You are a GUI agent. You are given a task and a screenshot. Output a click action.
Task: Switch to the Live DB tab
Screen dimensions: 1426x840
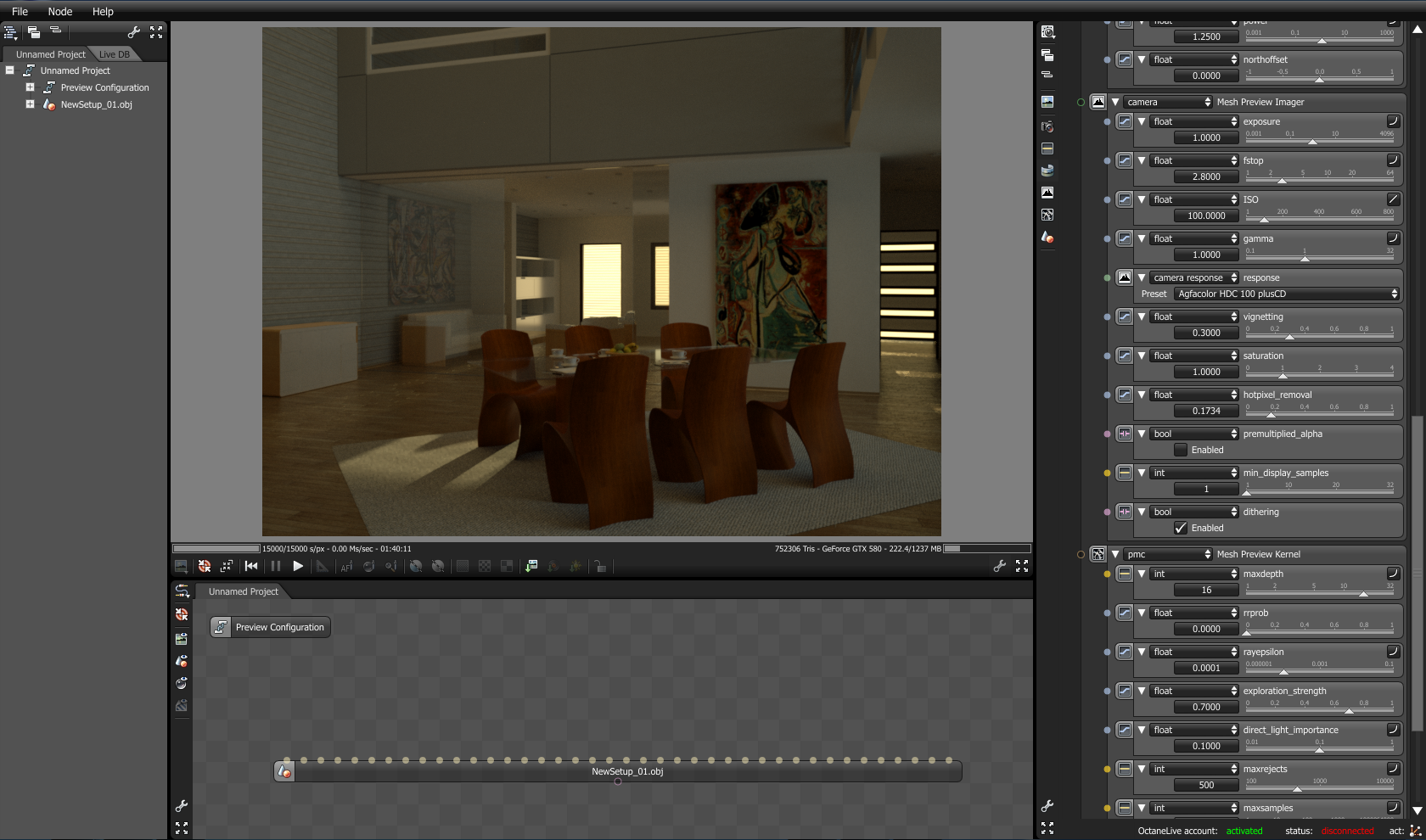click(x=115, y=54)
